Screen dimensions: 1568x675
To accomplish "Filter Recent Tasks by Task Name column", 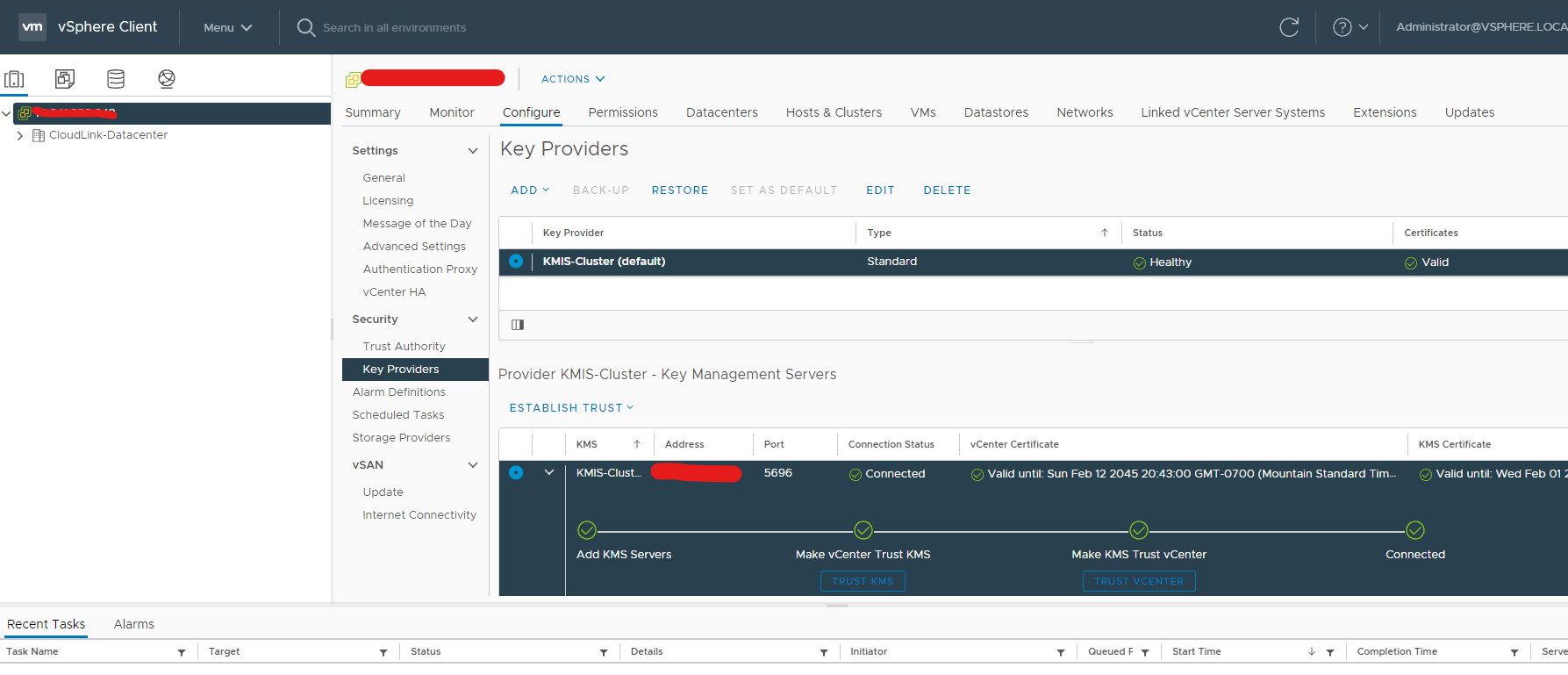I will click(182, 652).
